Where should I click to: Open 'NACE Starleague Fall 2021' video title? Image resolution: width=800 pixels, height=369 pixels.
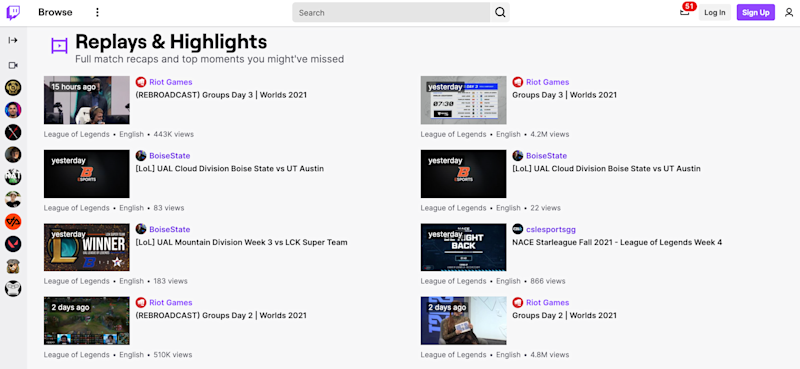coord(617,242)
